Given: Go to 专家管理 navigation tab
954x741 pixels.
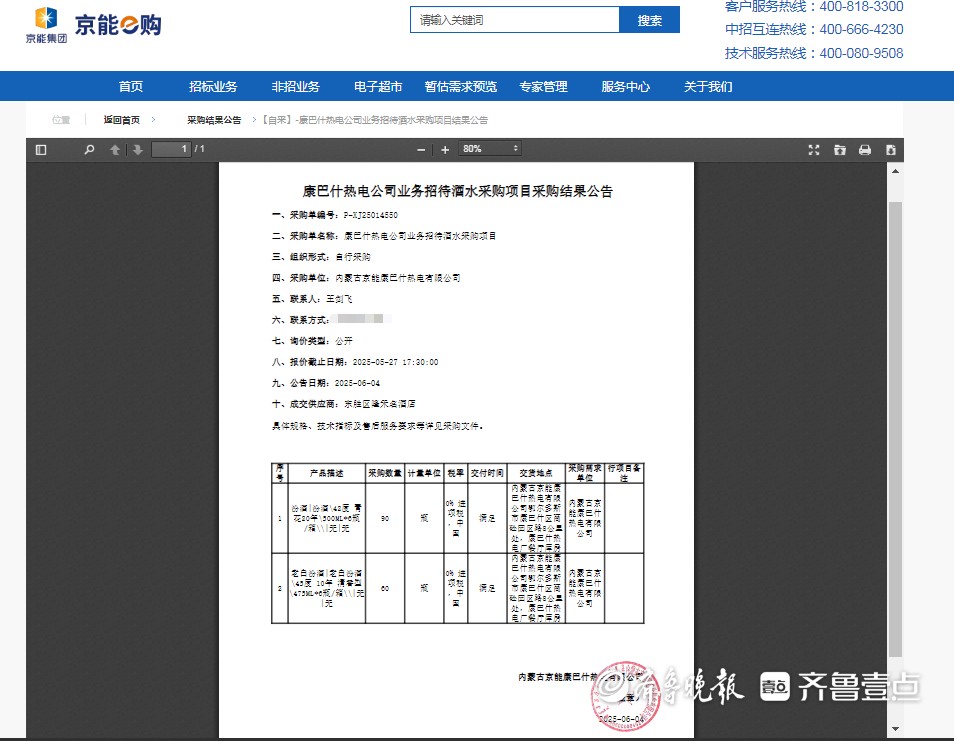Looking at the screenshot, I should point(543,87).
